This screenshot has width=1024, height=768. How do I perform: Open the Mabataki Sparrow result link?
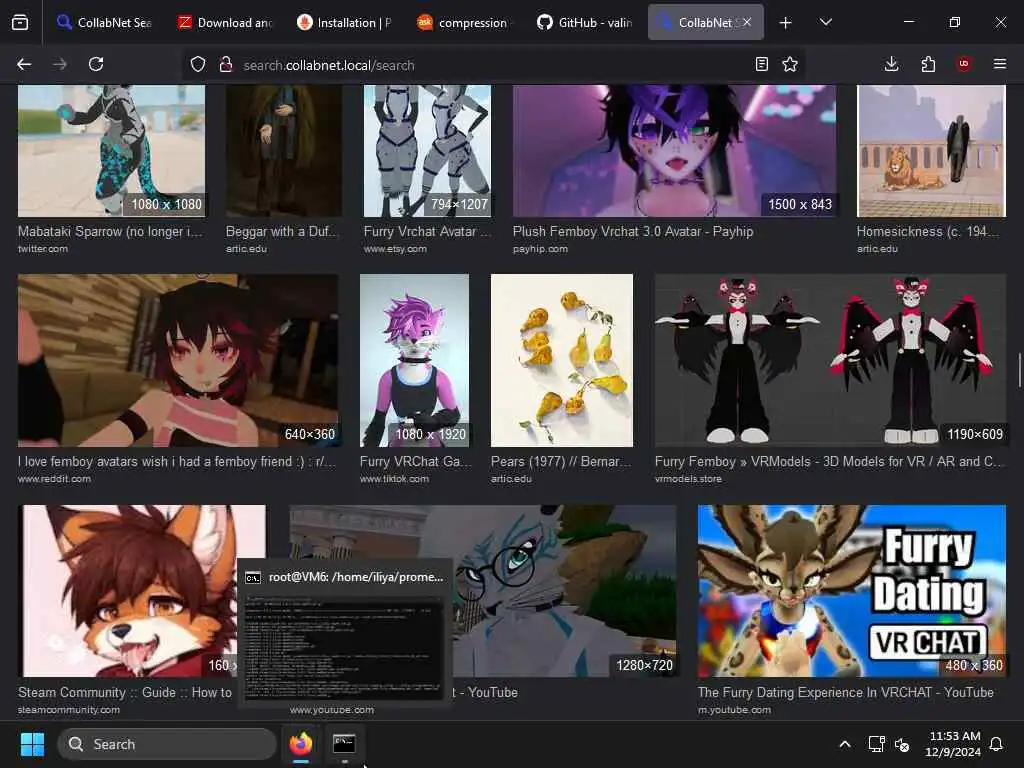[x=110, y=231]
